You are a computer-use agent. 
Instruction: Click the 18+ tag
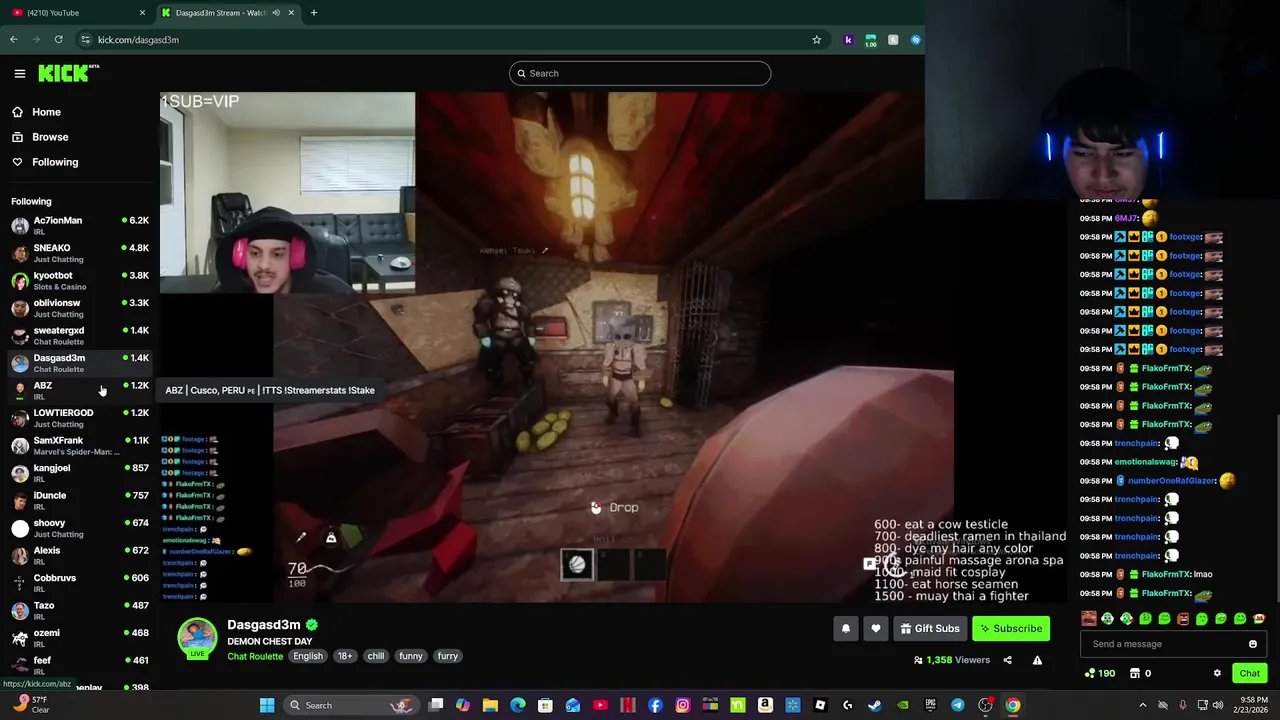click(x=345, y=656)
